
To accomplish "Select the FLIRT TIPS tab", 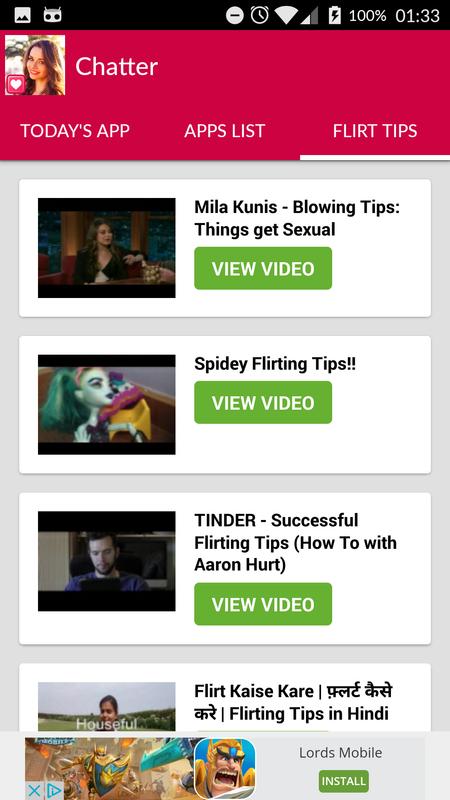I will [375, 131].
